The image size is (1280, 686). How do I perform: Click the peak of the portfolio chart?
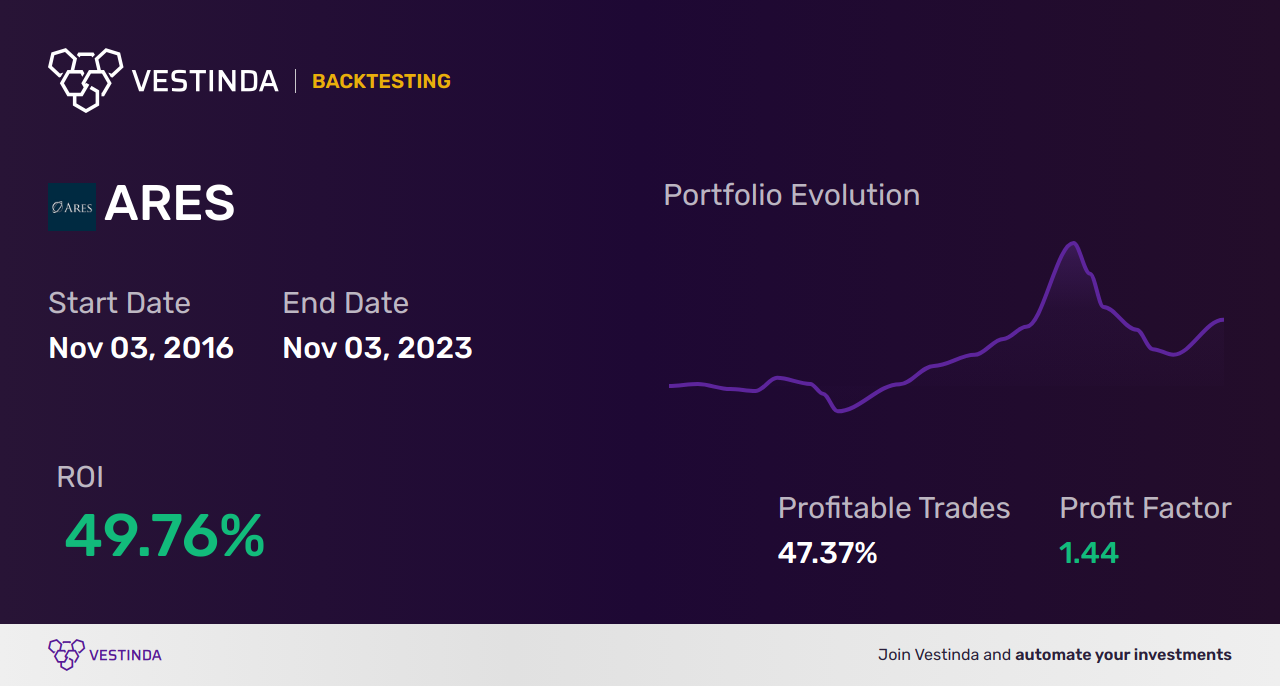(1073, 243)
